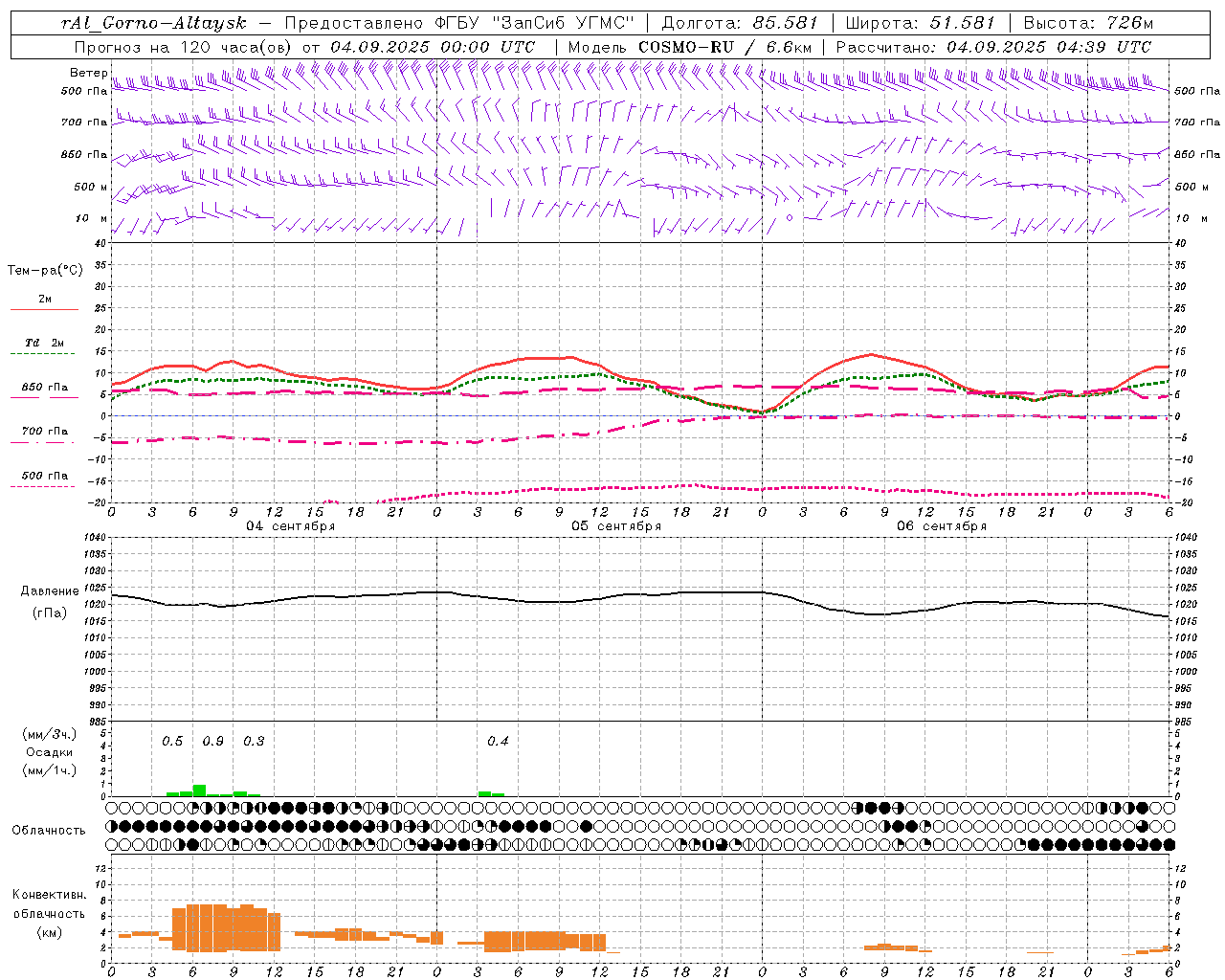This screenshot has width=1225, height=980.
Task: Click the Давление pressure label
Action: tap(49, 591)
